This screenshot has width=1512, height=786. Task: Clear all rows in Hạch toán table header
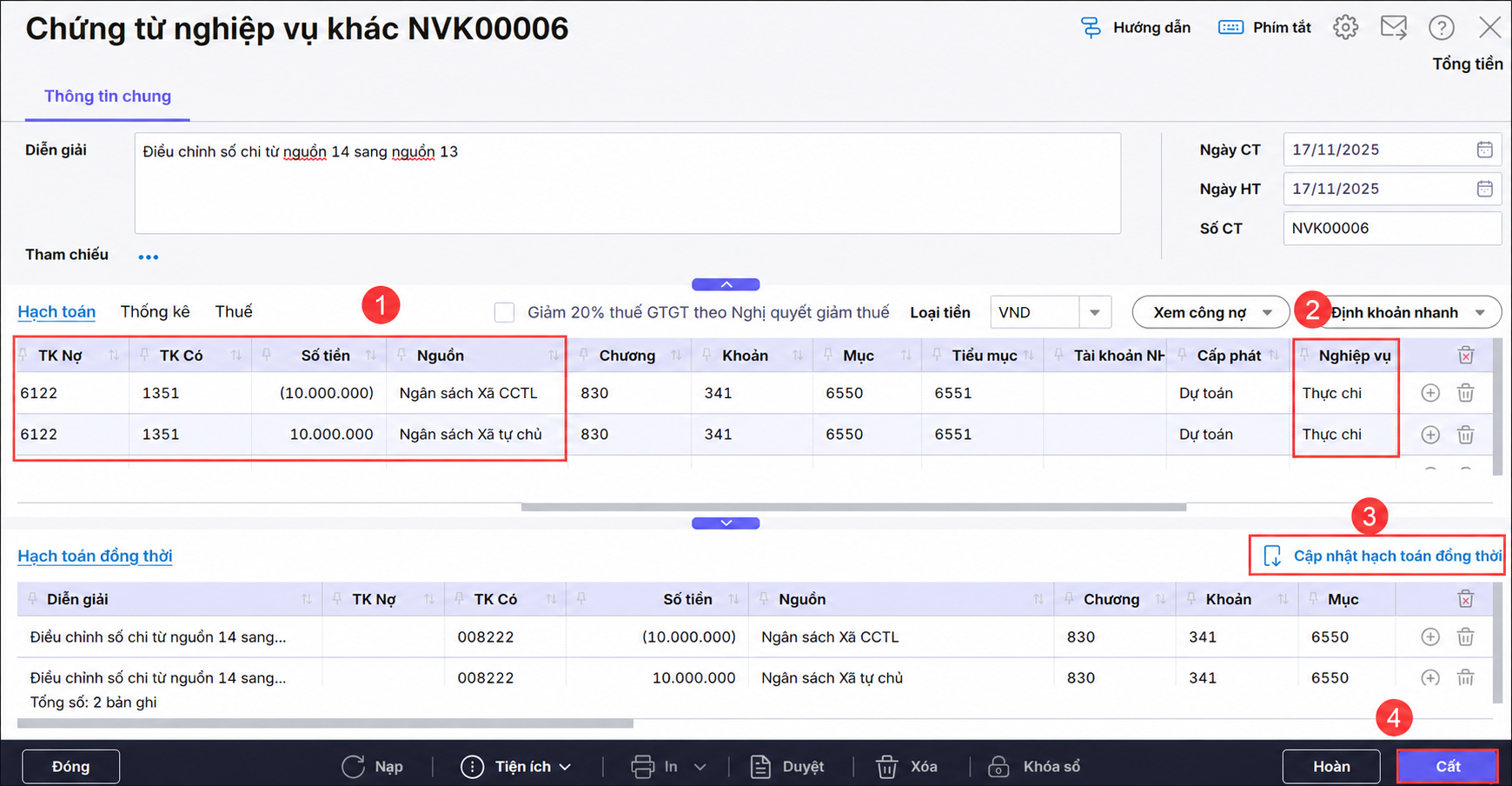tap(1466, 355)
